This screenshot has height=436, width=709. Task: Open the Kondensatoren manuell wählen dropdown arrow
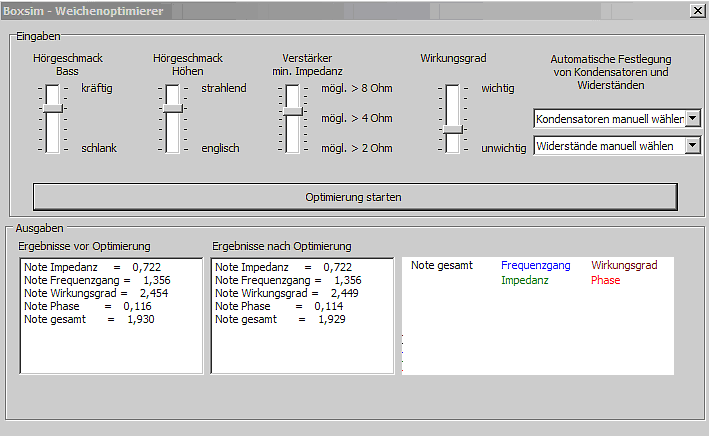tap(692, 119)
